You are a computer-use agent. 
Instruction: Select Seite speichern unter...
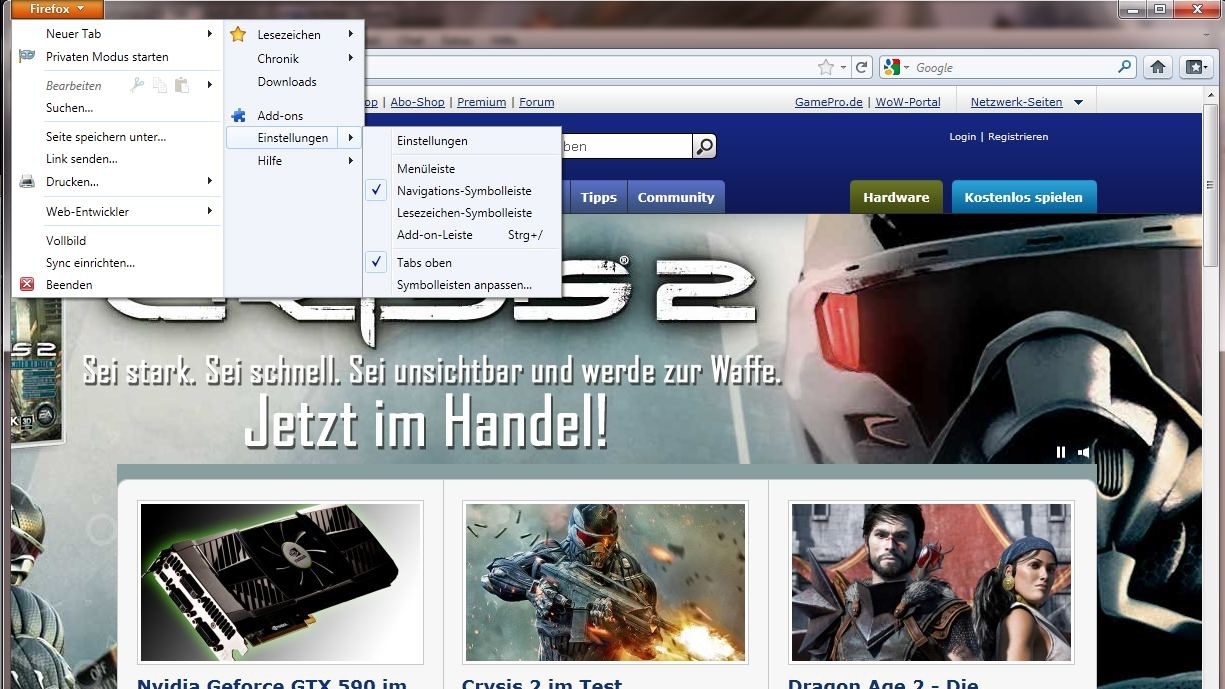click(x=106, y=136)
